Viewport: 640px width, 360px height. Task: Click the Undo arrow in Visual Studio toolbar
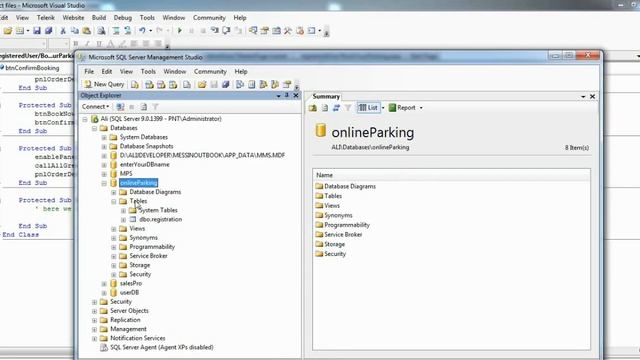[x=142, y=31]
